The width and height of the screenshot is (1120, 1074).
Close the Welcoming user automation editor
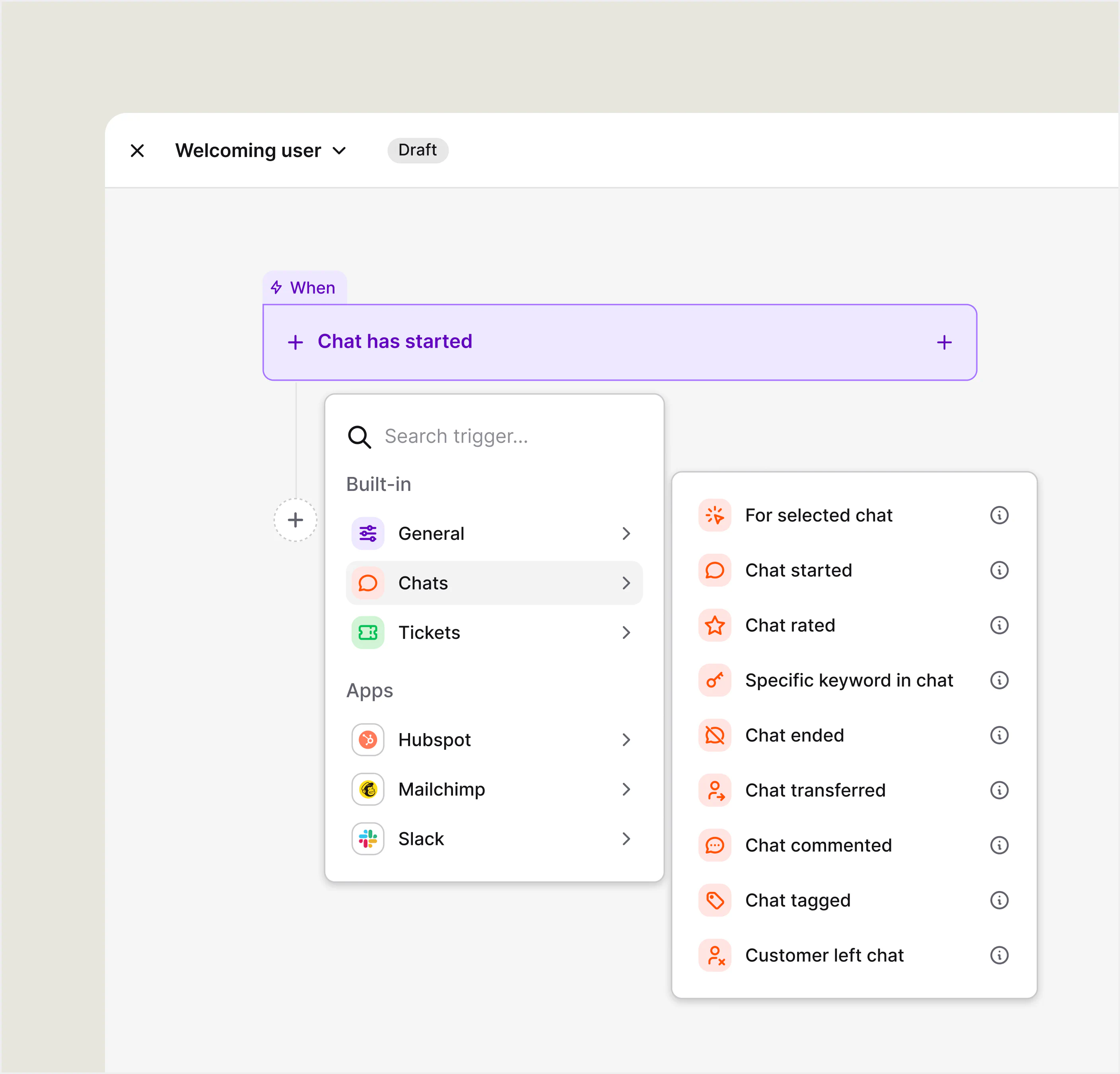137,151
